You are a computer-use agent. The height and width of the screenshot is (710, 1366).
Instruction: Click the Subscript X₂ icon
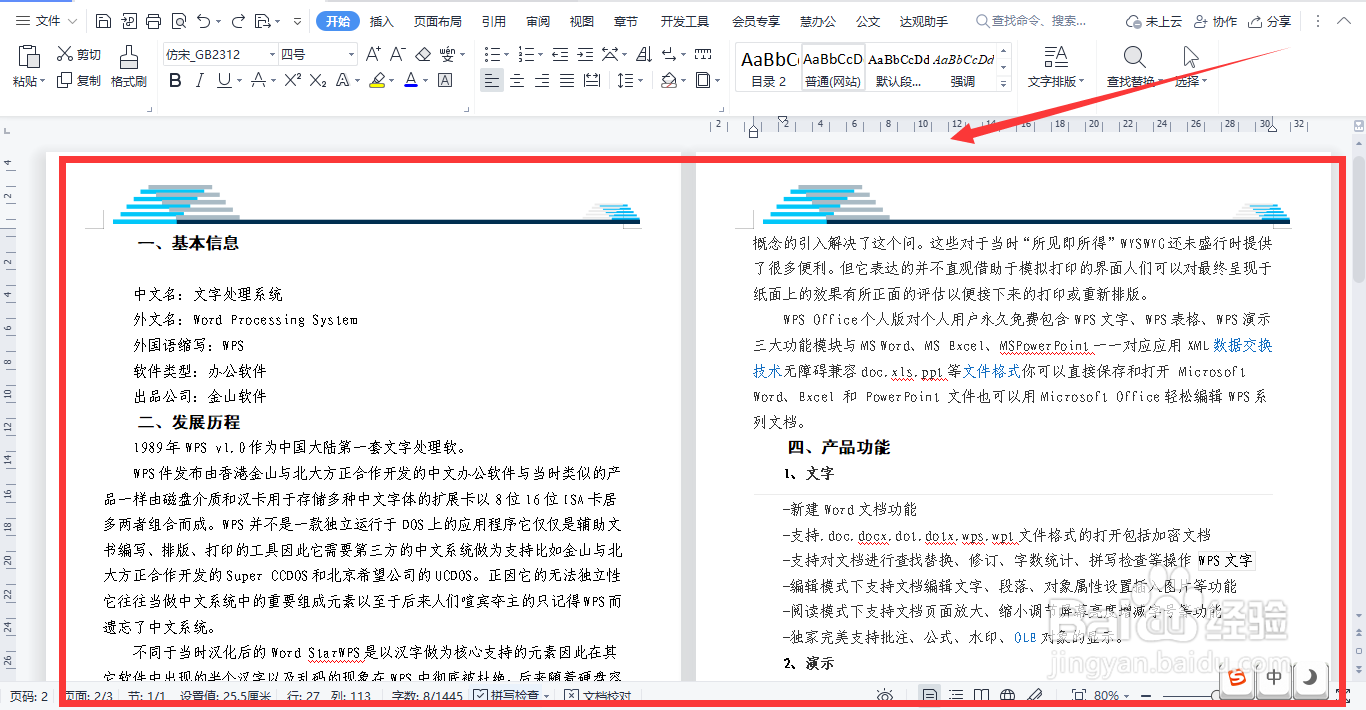click(x=318, y=80)
